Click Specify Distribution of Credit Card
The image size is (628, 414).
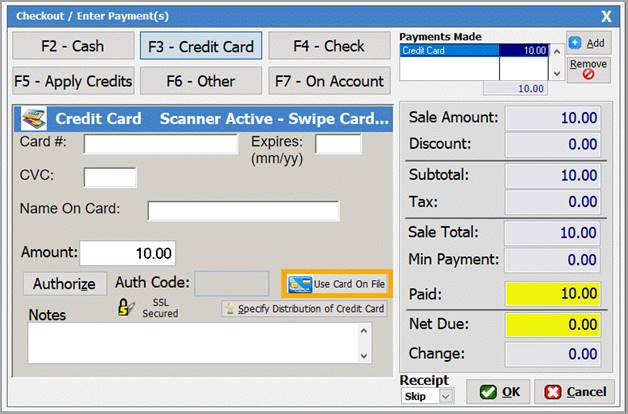pyautogui.click(x=304, y=309)
